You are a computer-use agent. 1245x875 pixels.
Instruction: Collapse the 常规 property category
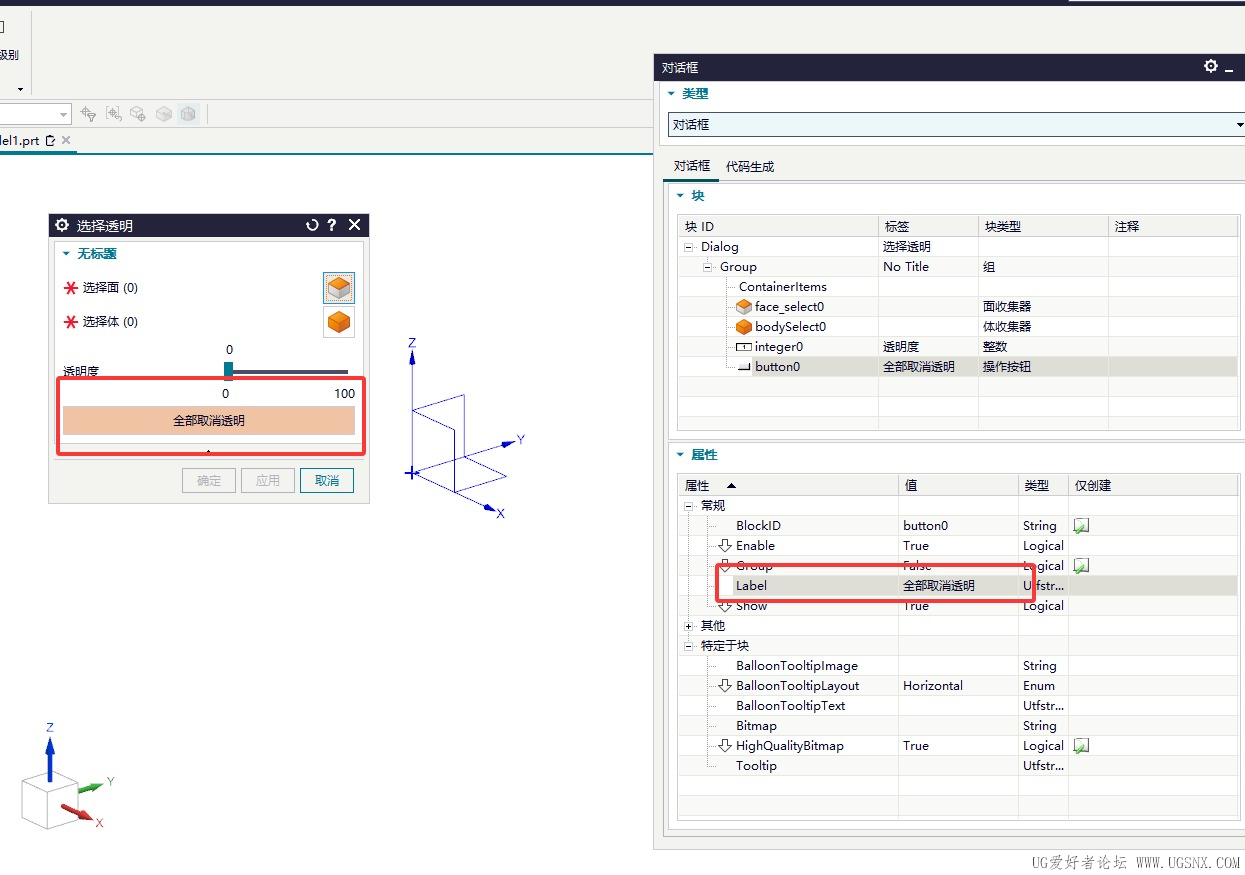688,506
